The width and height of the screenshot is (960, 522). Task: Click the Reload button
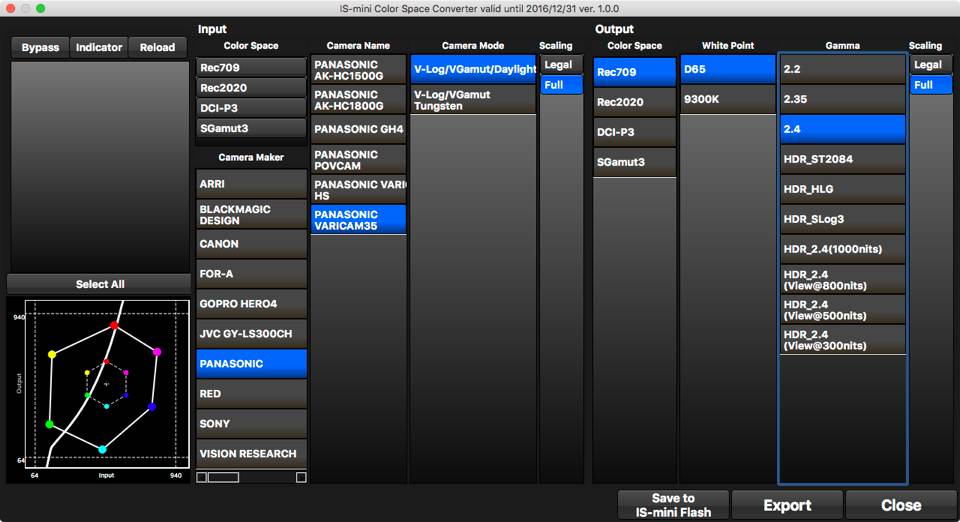coord(157,47)
